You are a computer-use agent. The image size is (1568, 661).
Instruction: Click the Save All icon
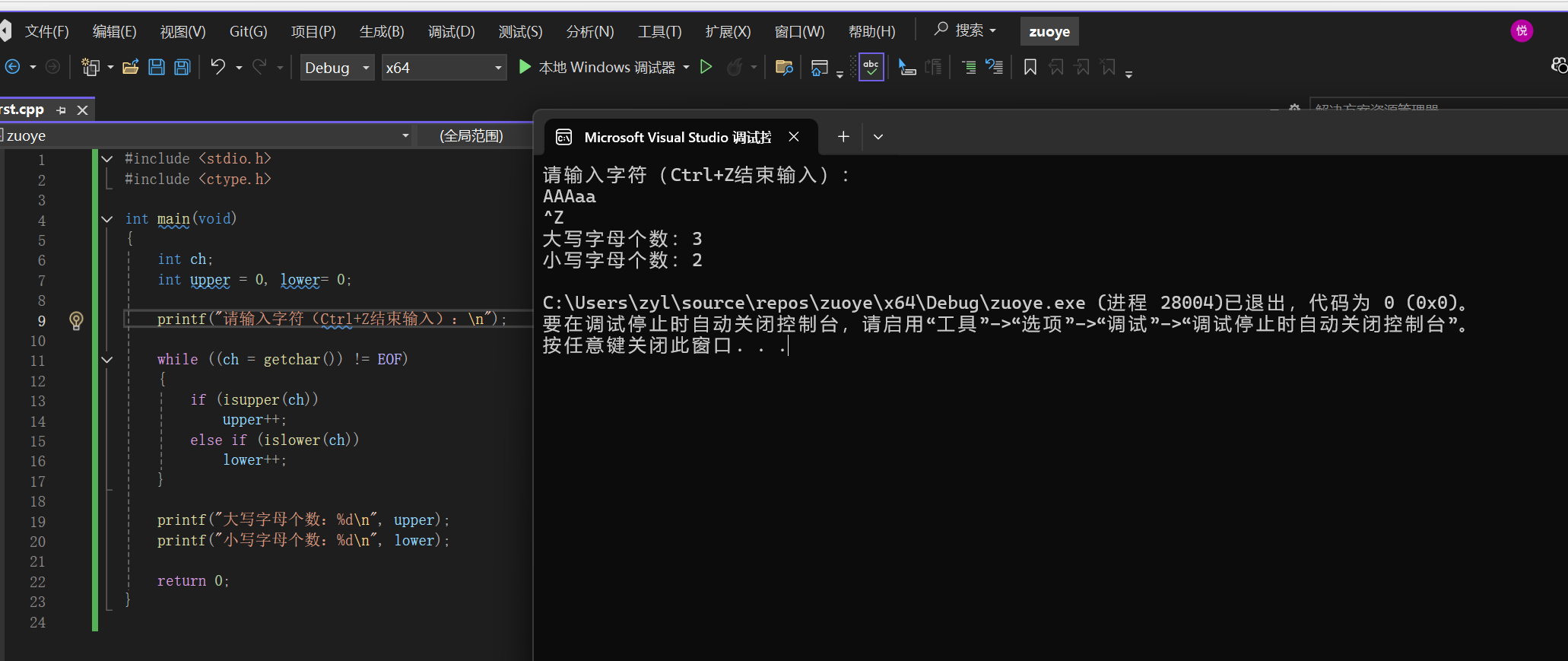pos(183,67)
